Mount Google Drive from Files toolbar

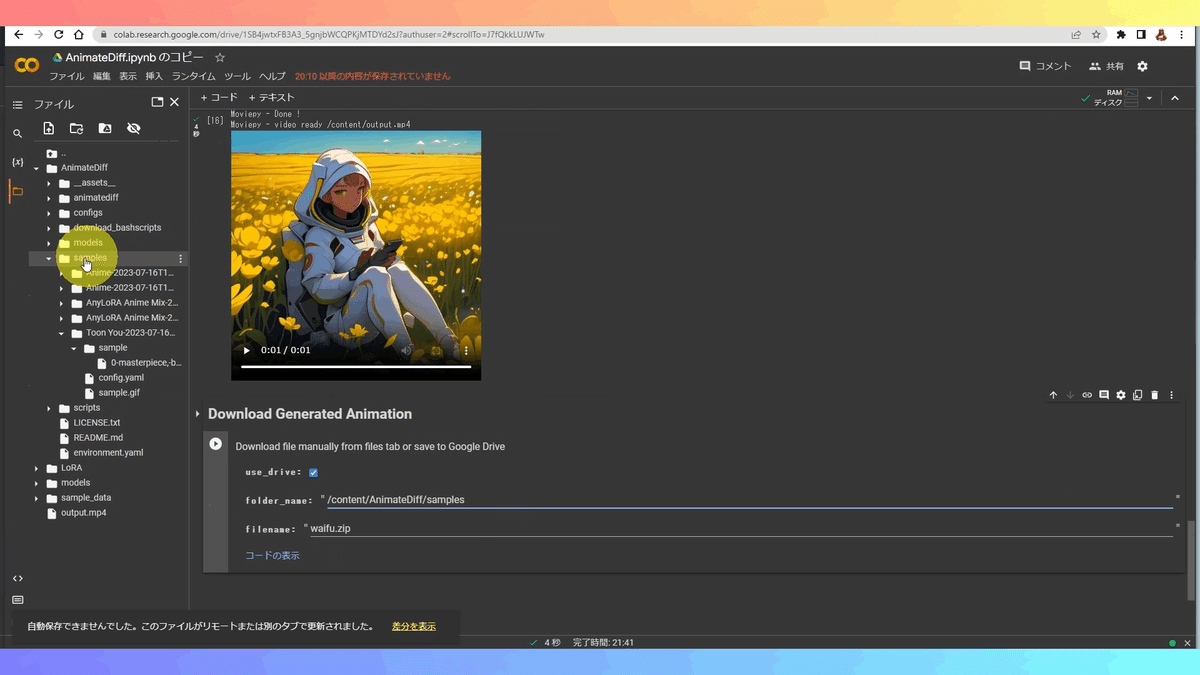click(x=105, y=128)
